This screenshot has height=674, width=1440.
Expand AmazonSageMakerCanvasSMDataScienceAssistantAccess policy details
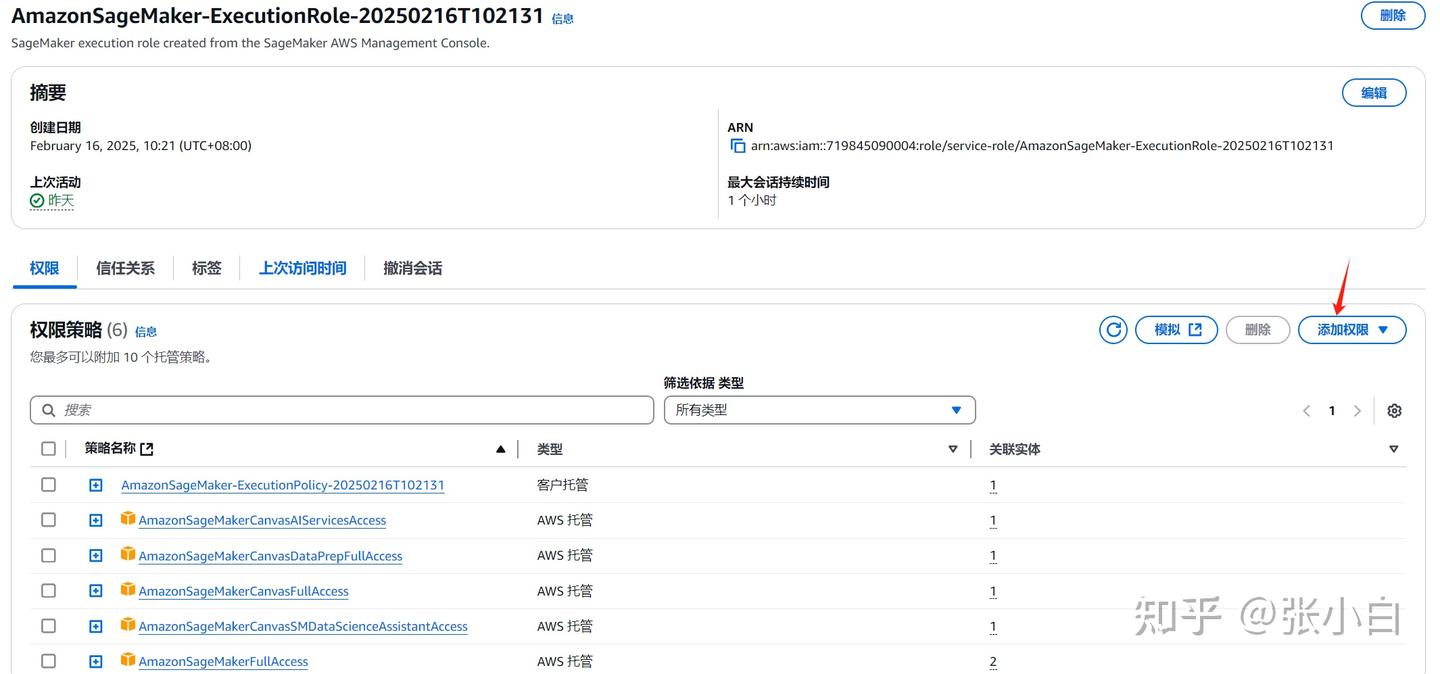pos(96,626)
